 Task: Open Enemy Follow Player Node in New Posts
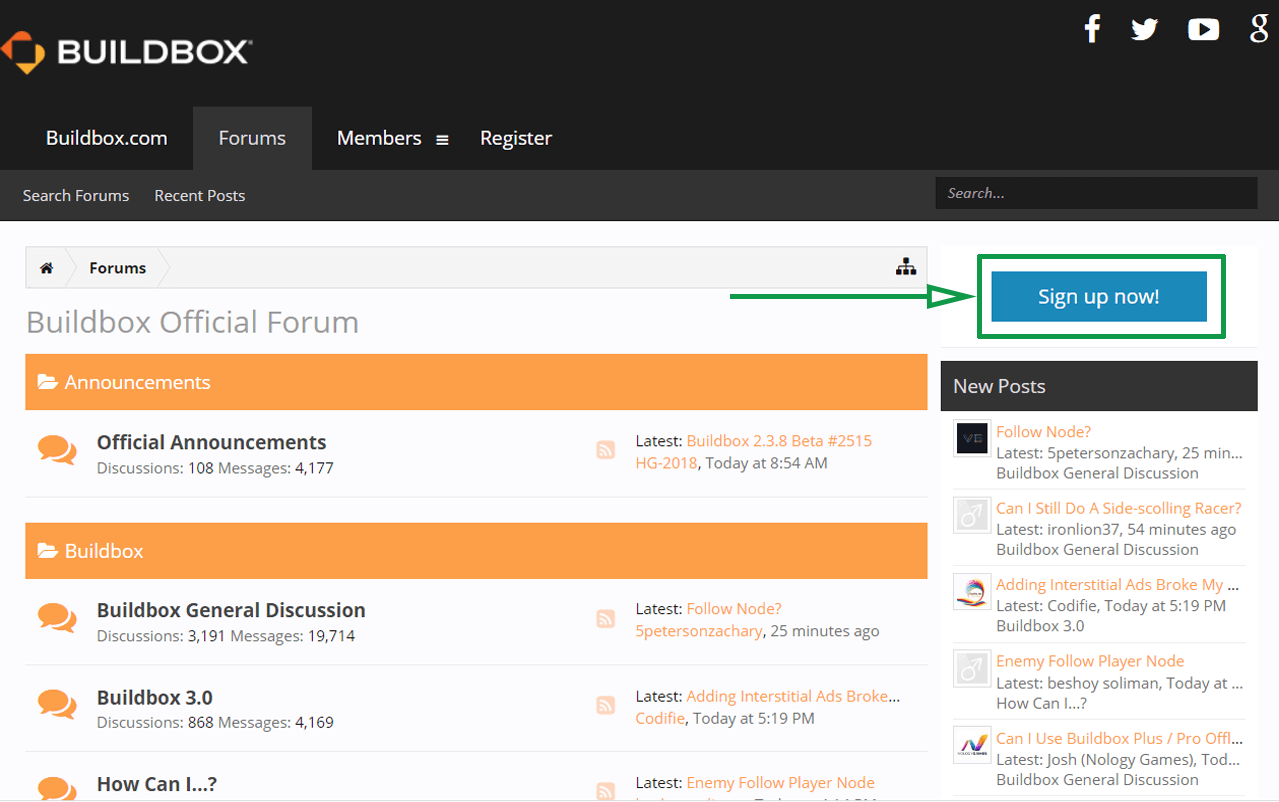point(1090,661)
